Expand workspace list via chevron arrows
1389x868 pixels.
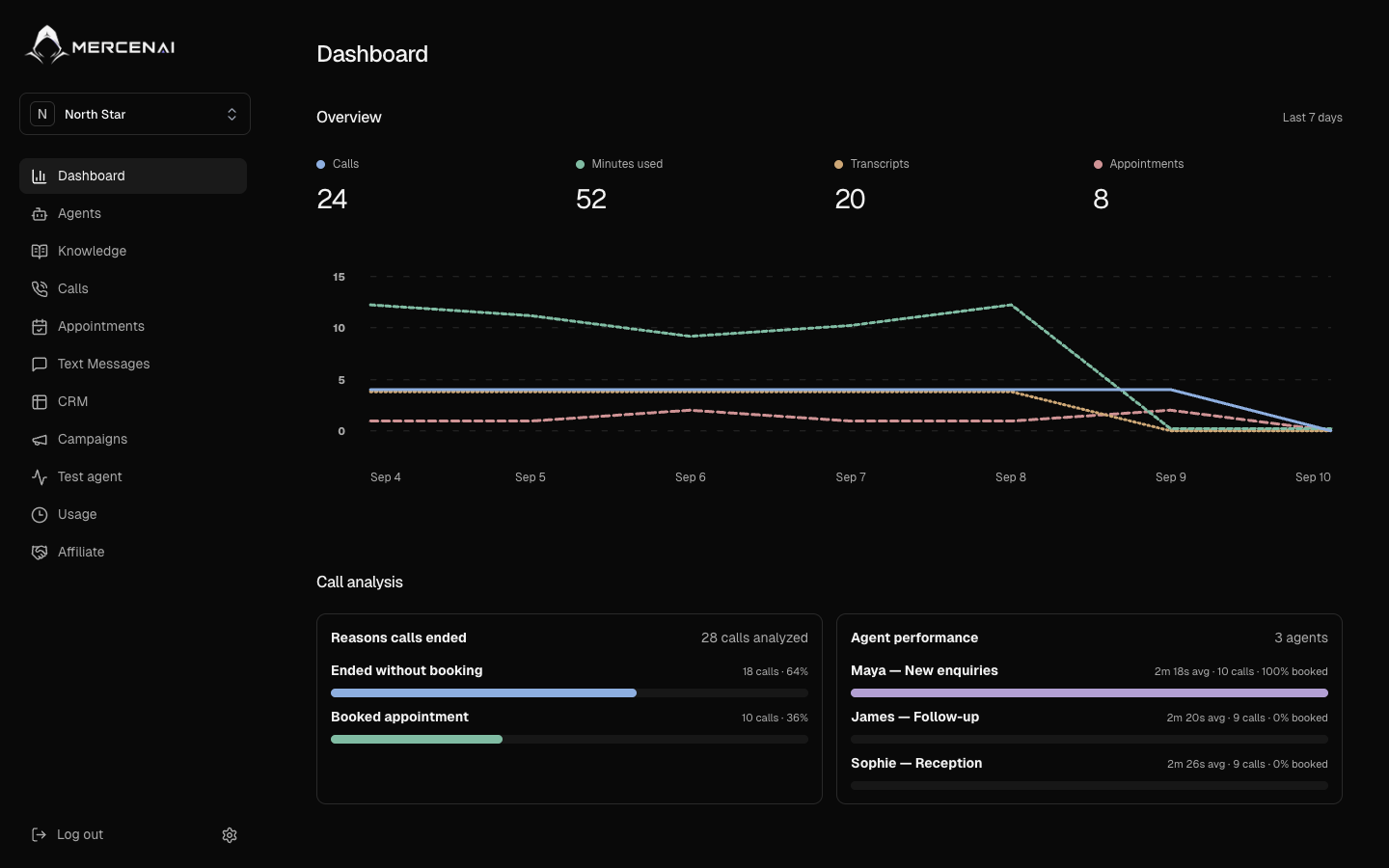tap(231, 114)
